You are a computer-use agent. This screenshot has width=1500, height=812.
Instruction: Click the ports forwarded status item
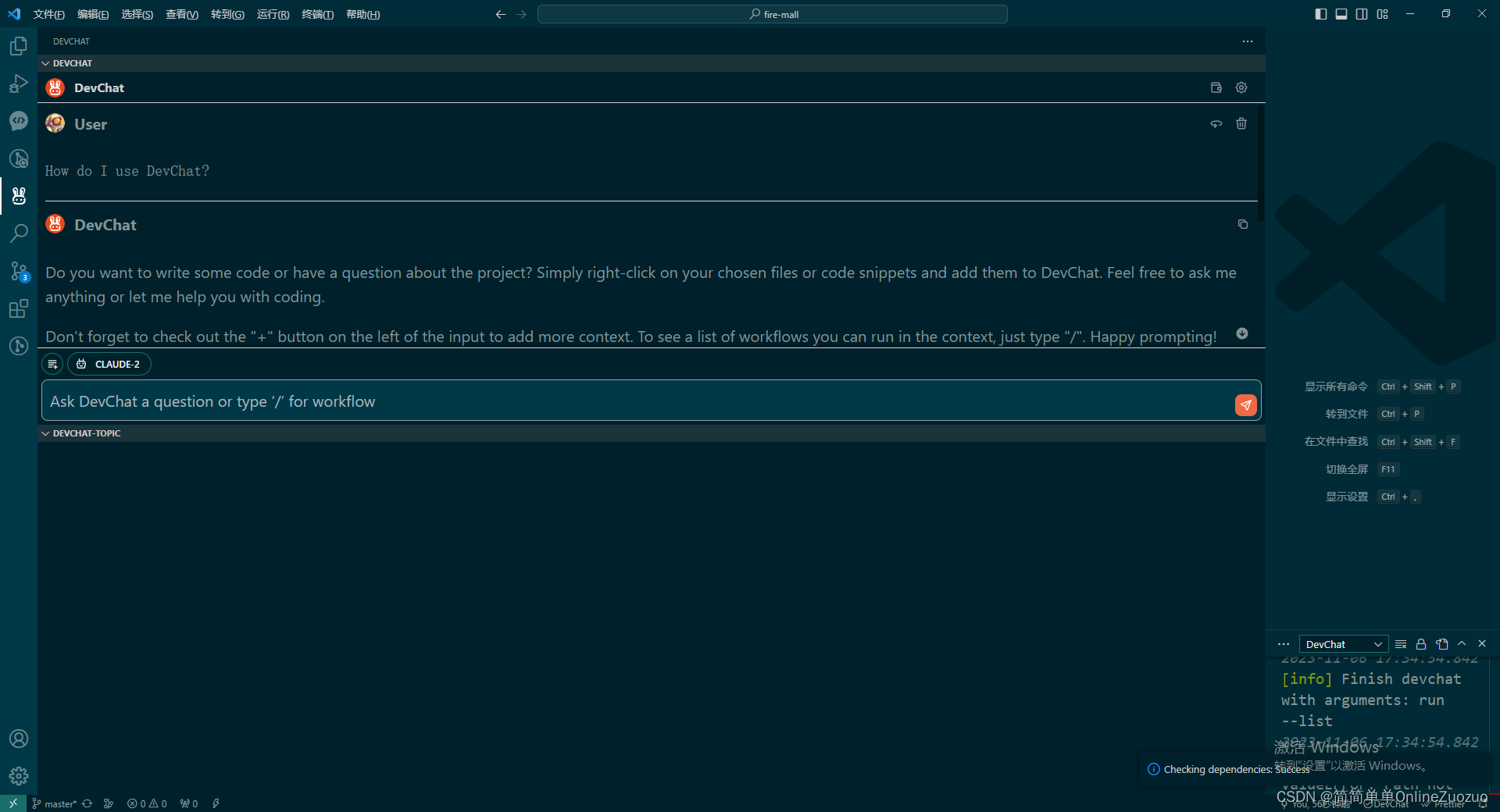pyautogui.click(x=189, y=803)
